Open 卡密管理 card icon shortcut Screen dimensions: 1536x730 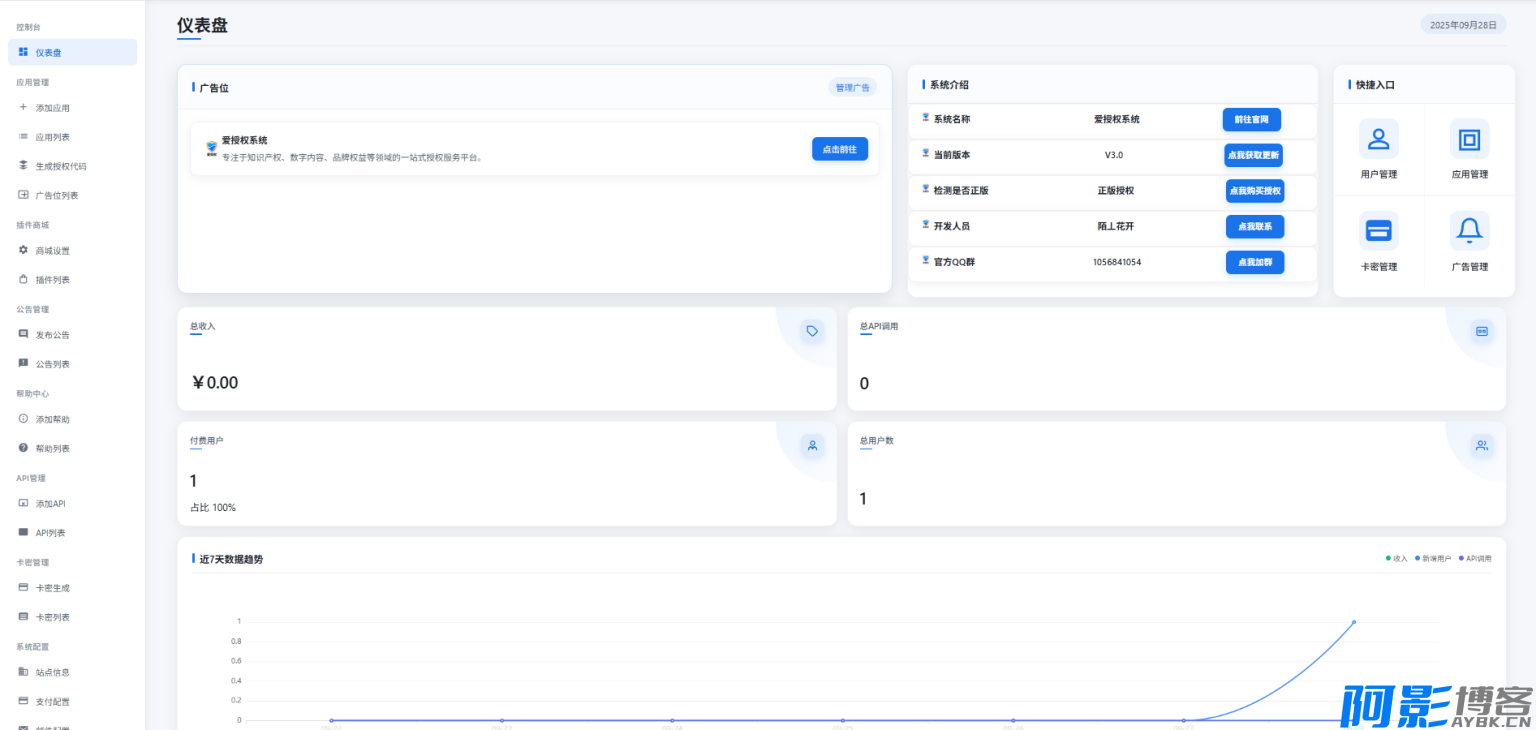1378,231
